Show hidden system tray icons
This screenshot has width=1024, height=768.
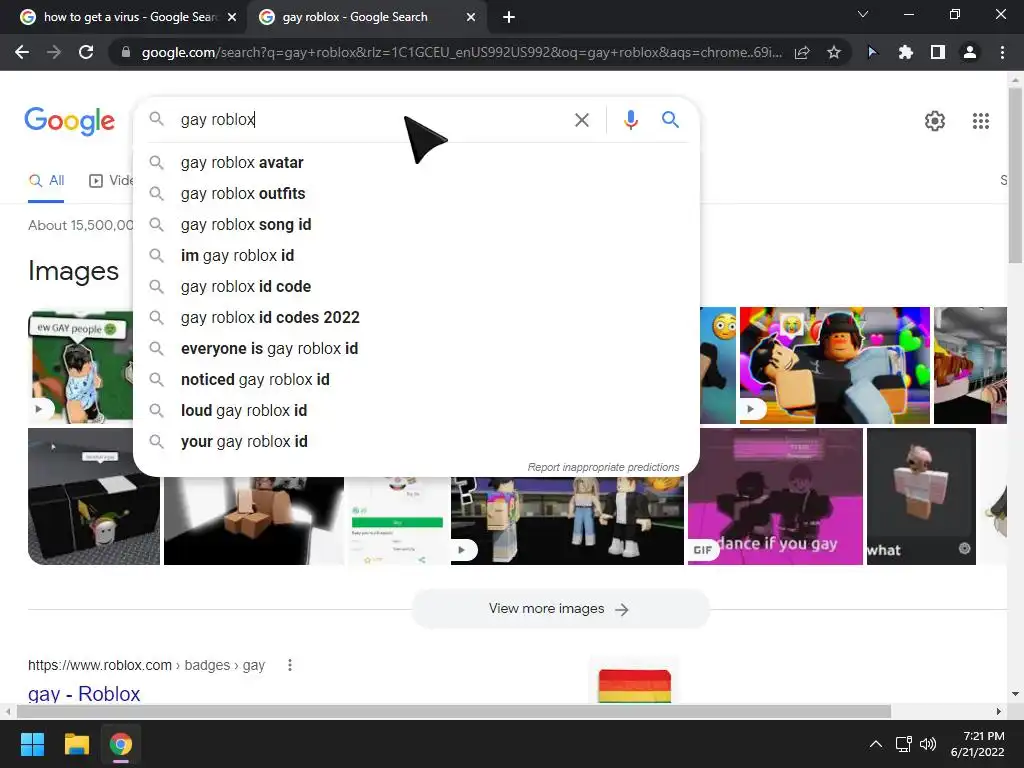876,744
